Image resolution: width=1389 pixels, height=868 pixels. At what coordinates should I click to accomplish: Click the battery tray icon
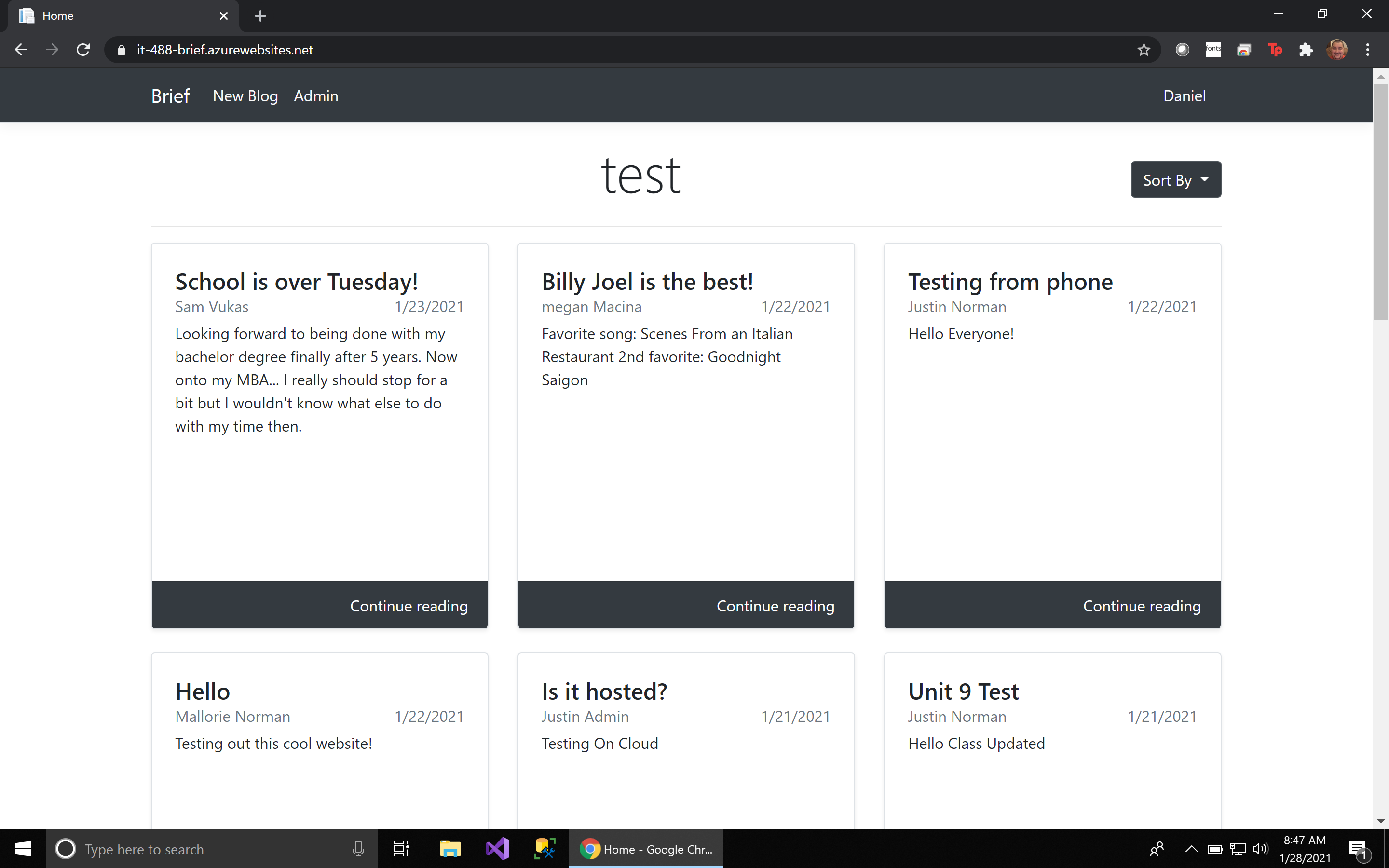point(1214,849)
